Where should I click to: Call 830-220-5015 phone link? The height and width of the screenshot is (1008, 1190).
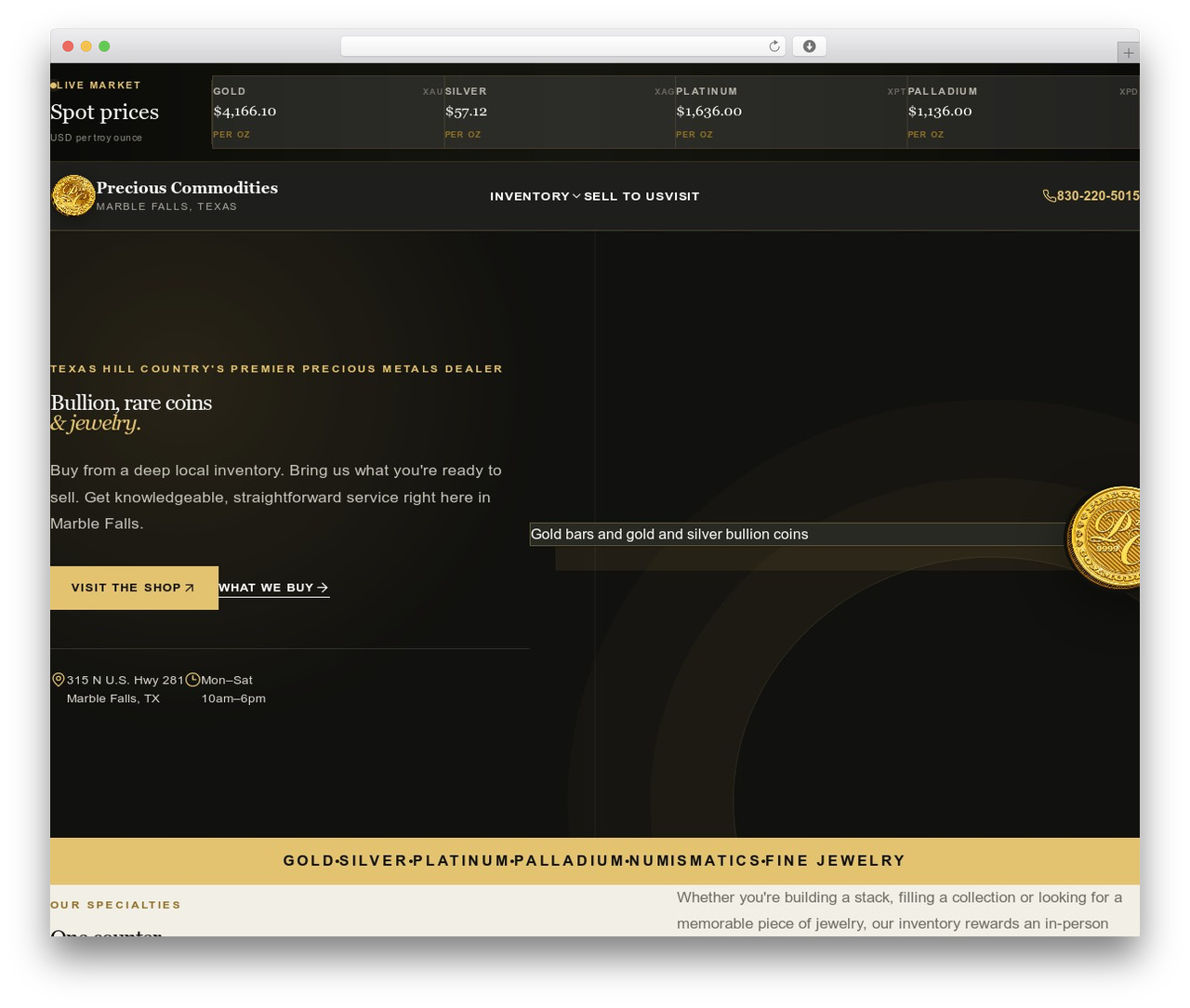[1097, 196]
